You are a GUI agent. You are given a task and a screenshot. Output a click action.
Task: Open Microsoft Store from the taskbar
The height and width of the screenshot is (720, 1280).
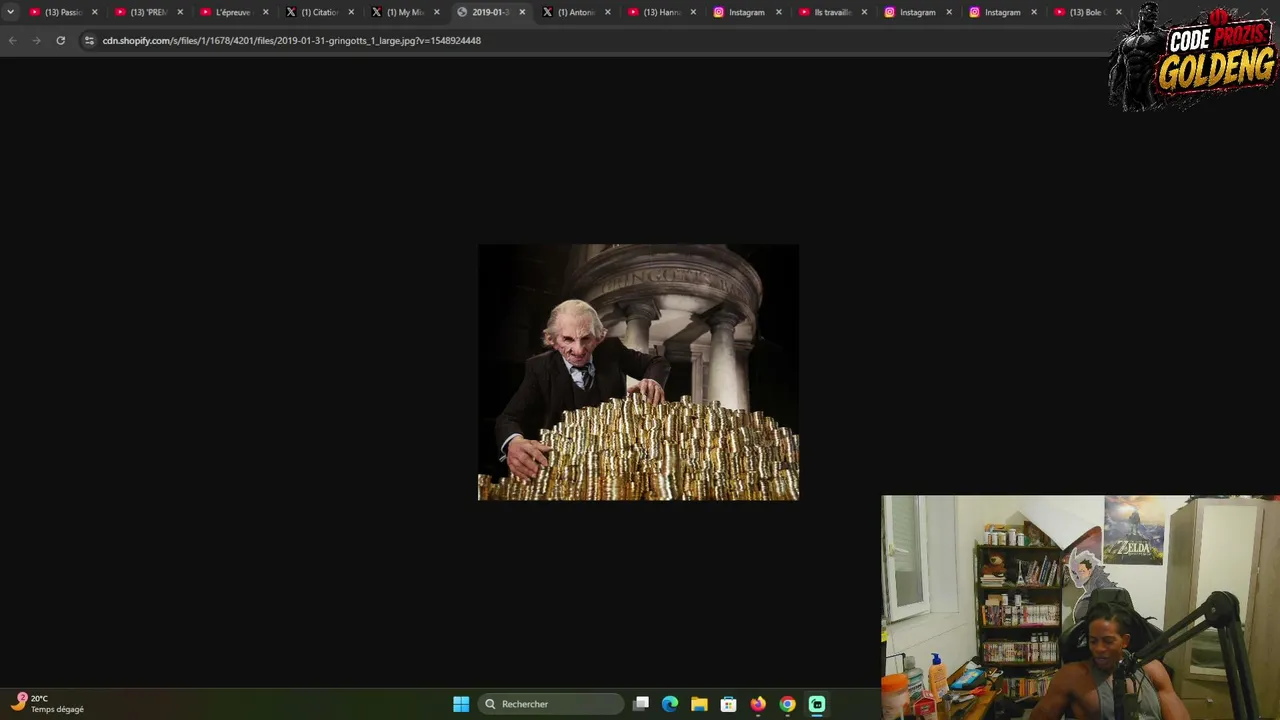click(x=729, y=704)
